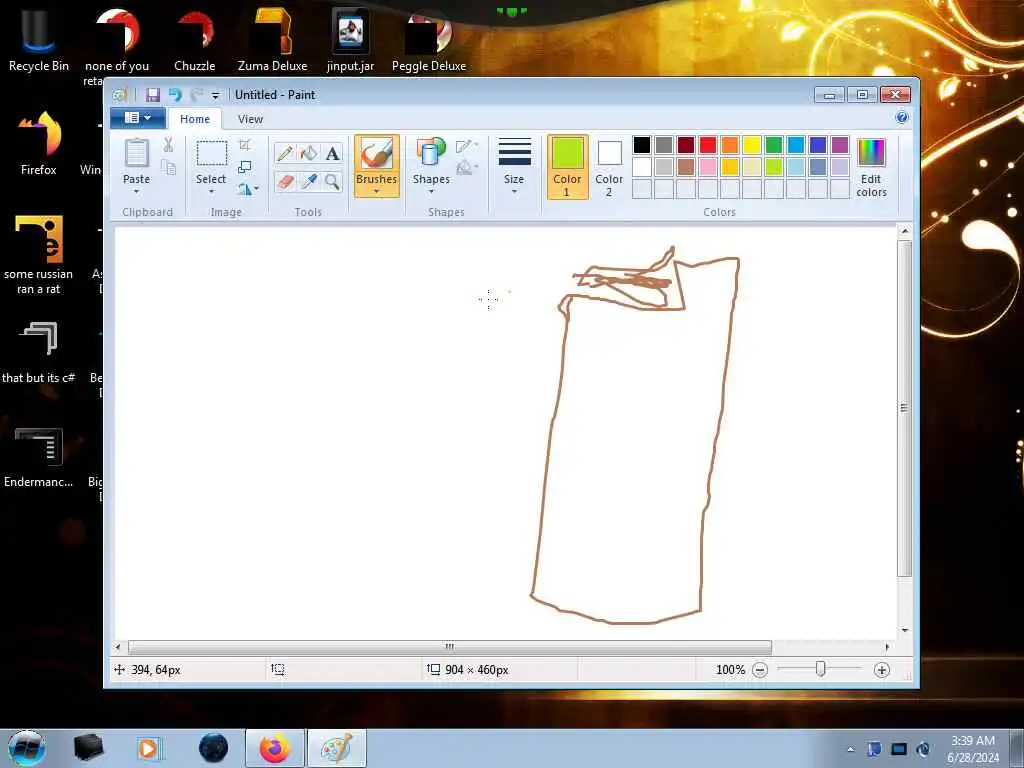Click the horizontal scrollbar of canvas
This screenshot has height=768, width=1024.
(x=450, y=647)
